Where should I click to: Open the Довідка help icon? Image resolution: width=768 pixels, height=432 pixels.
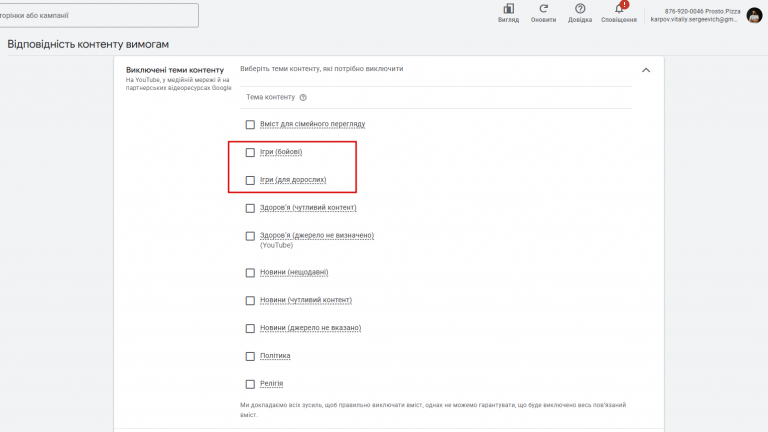click(x=580, y=9)
